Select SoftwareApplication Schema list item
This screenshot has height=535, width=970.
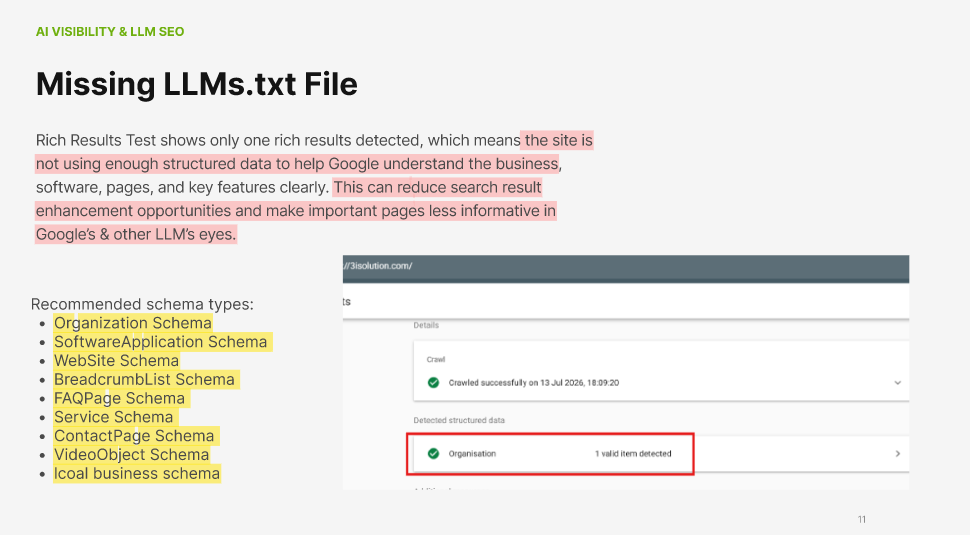pos(161,342)
